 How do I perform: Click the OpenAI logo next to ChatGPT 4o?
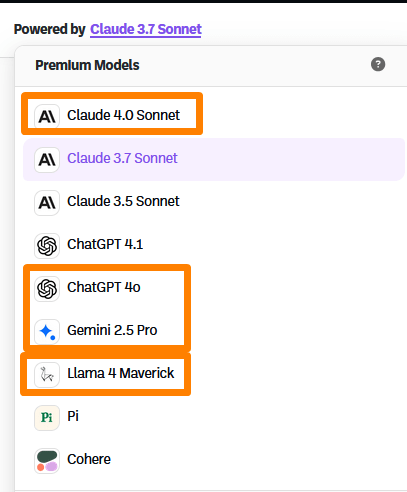pos(47,288)
